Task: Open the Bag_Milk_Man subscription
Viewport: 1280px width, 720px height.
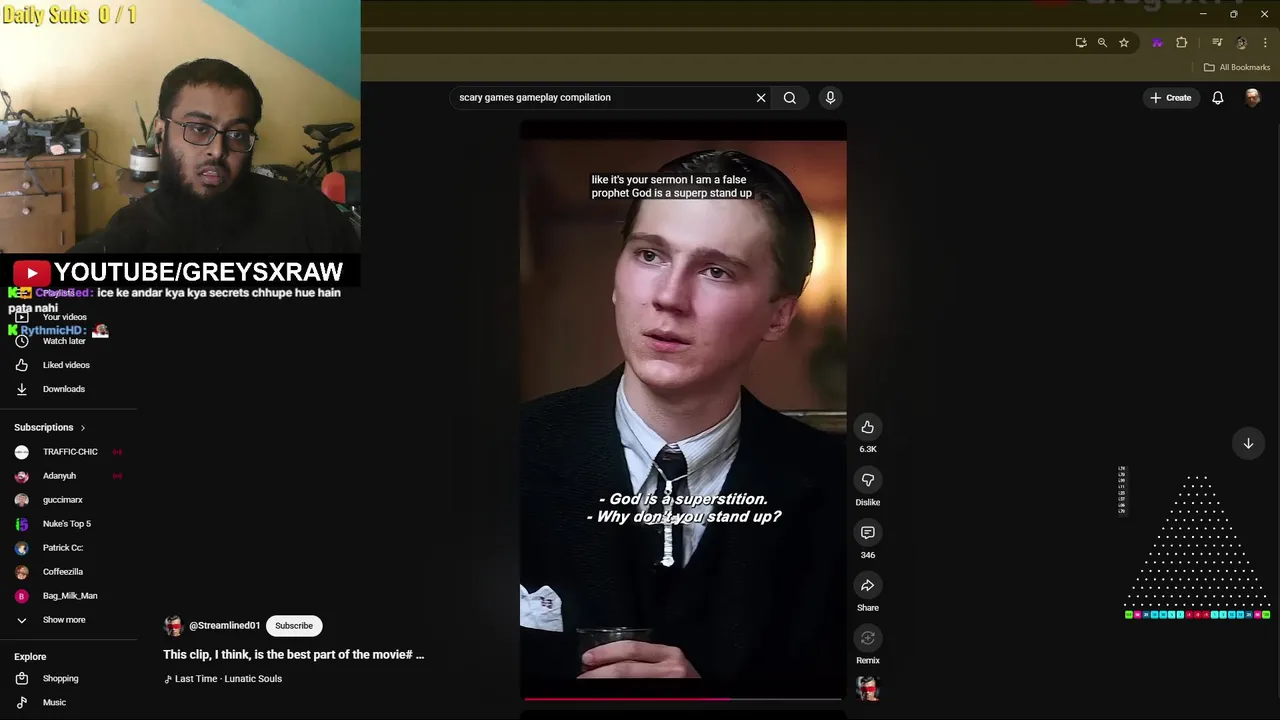Action: click(68, 596)
